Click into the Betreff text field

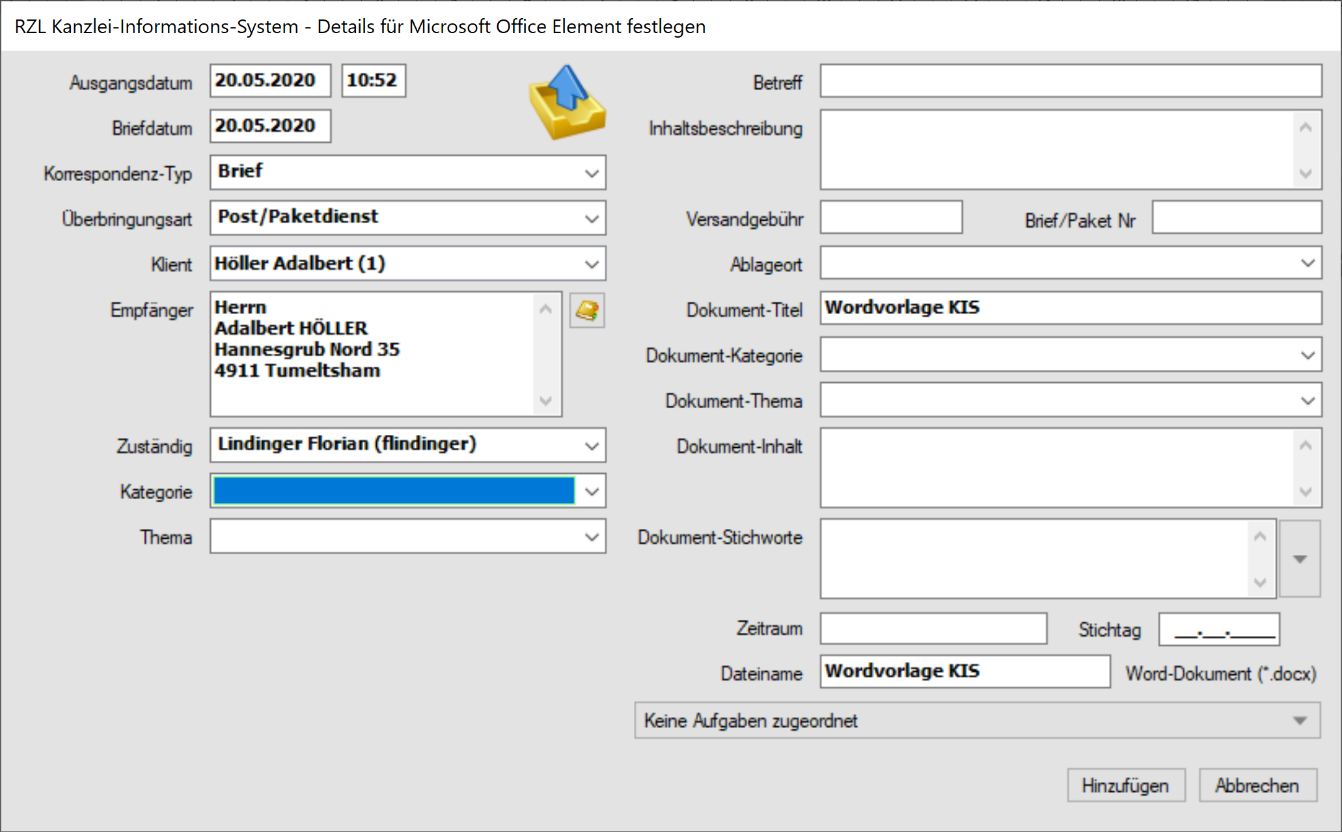(x=1070, y=82)
